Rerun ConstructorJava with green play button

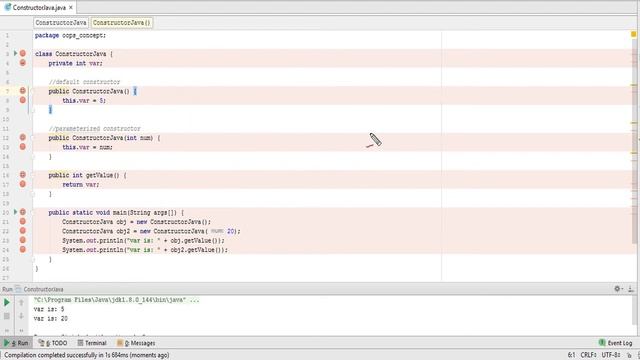click(7, 302)
